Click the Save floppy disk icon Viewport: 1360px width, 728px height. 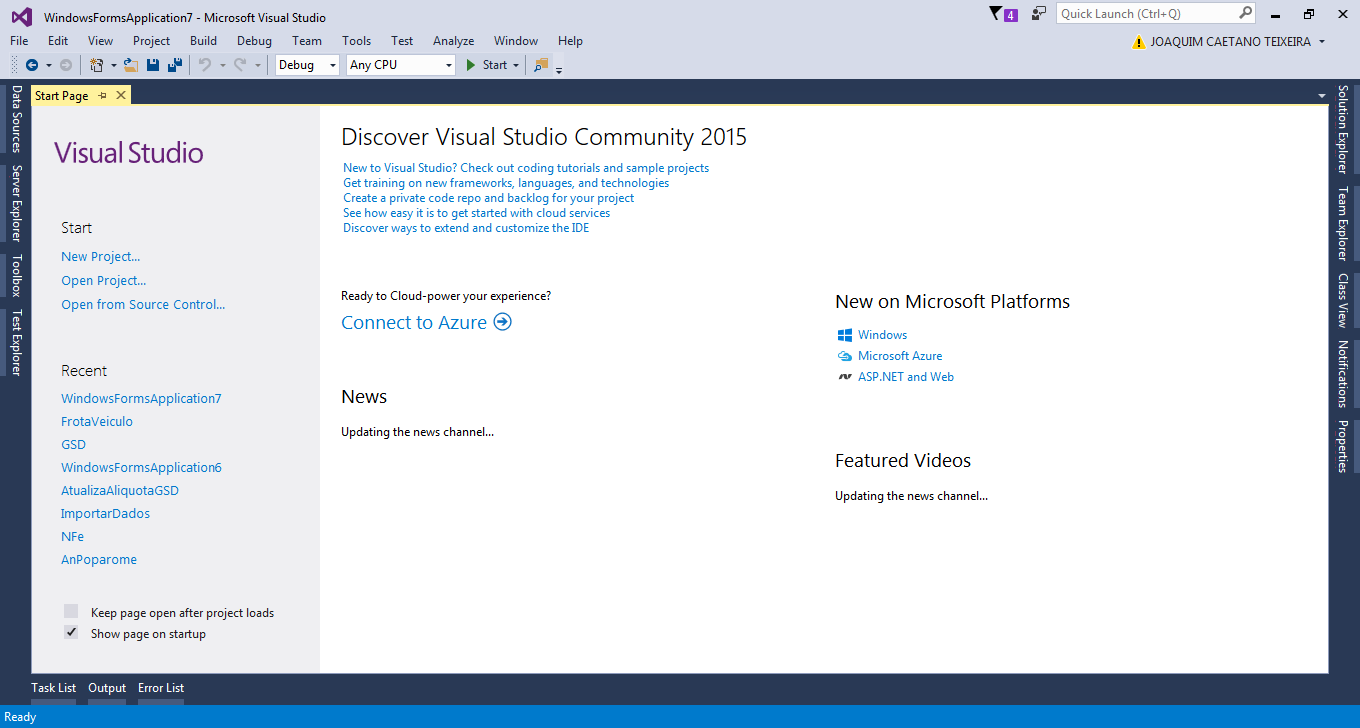(153, 65)
